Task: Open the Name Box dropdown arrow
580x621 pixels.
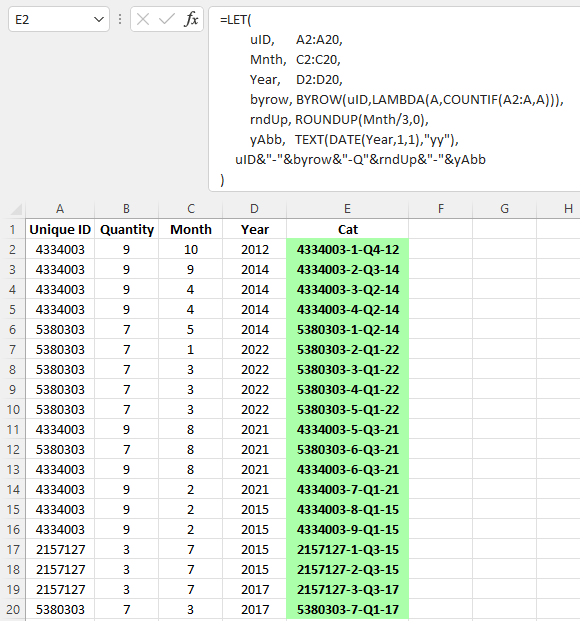Action: (x=99, y=19)
